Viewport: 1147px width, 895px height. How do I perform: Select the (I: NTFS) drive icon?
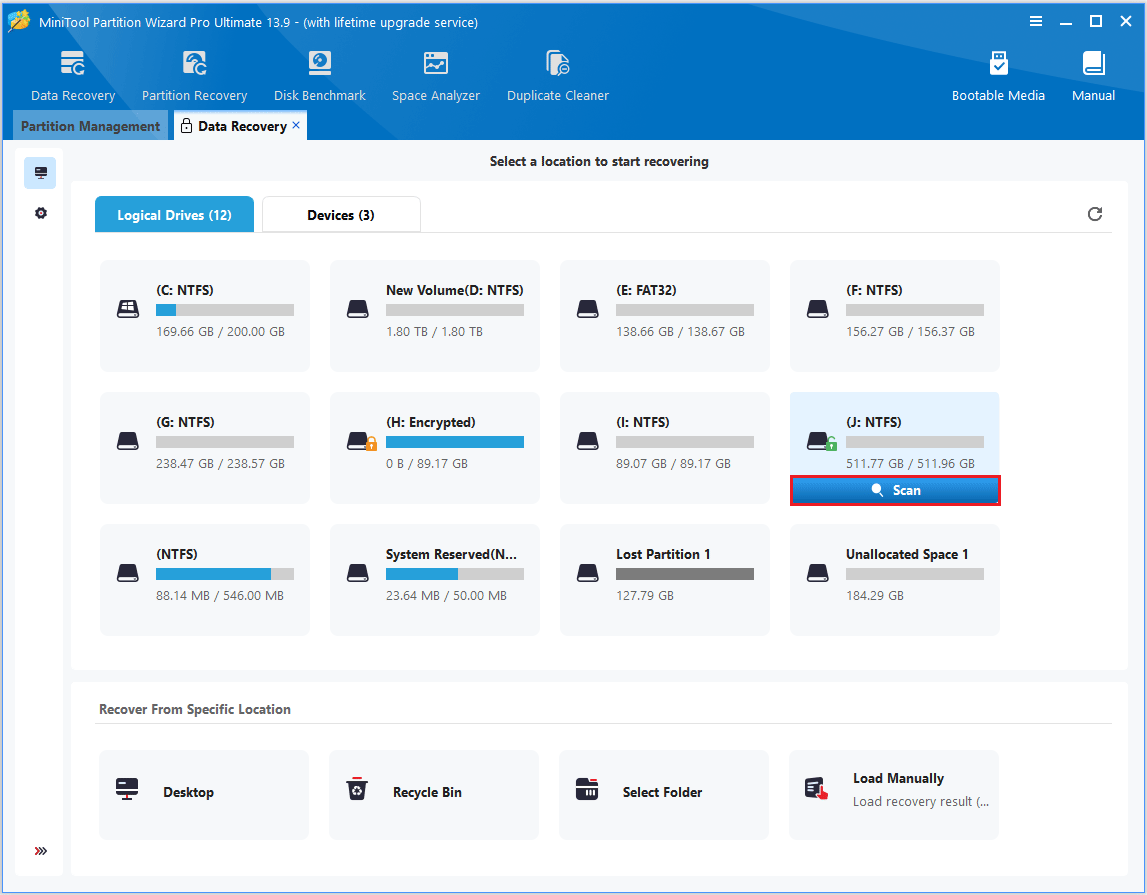point(587,441)
